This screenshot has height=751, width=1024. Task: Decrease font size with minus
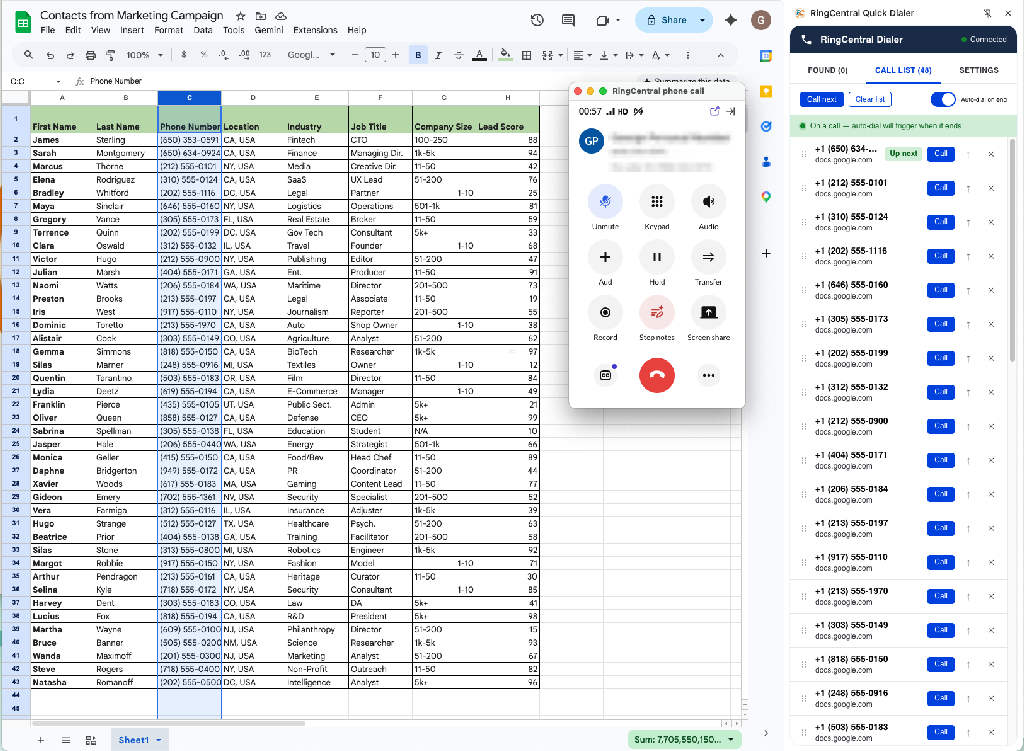coord(355,55)
